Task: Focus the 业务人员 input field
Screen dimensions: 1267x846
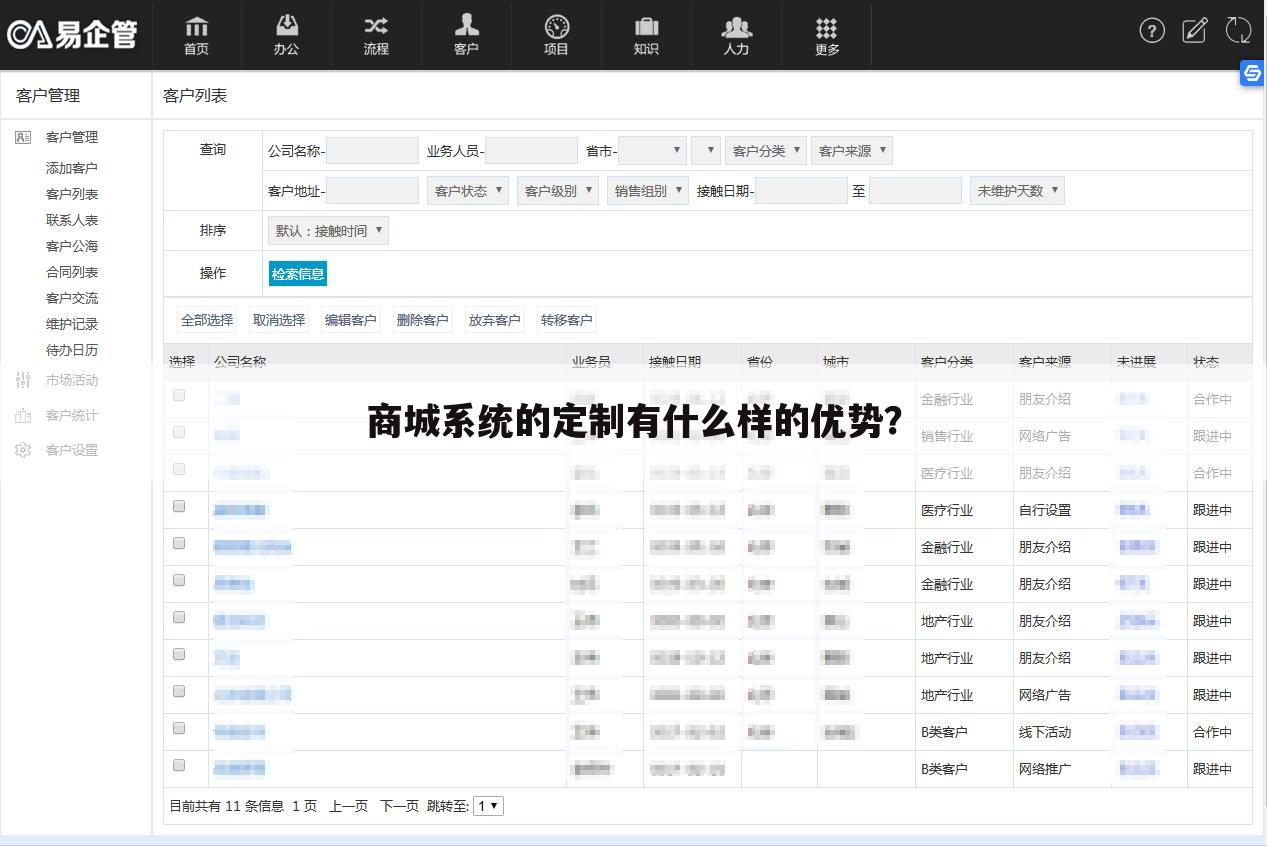Action: coord(531,151)
